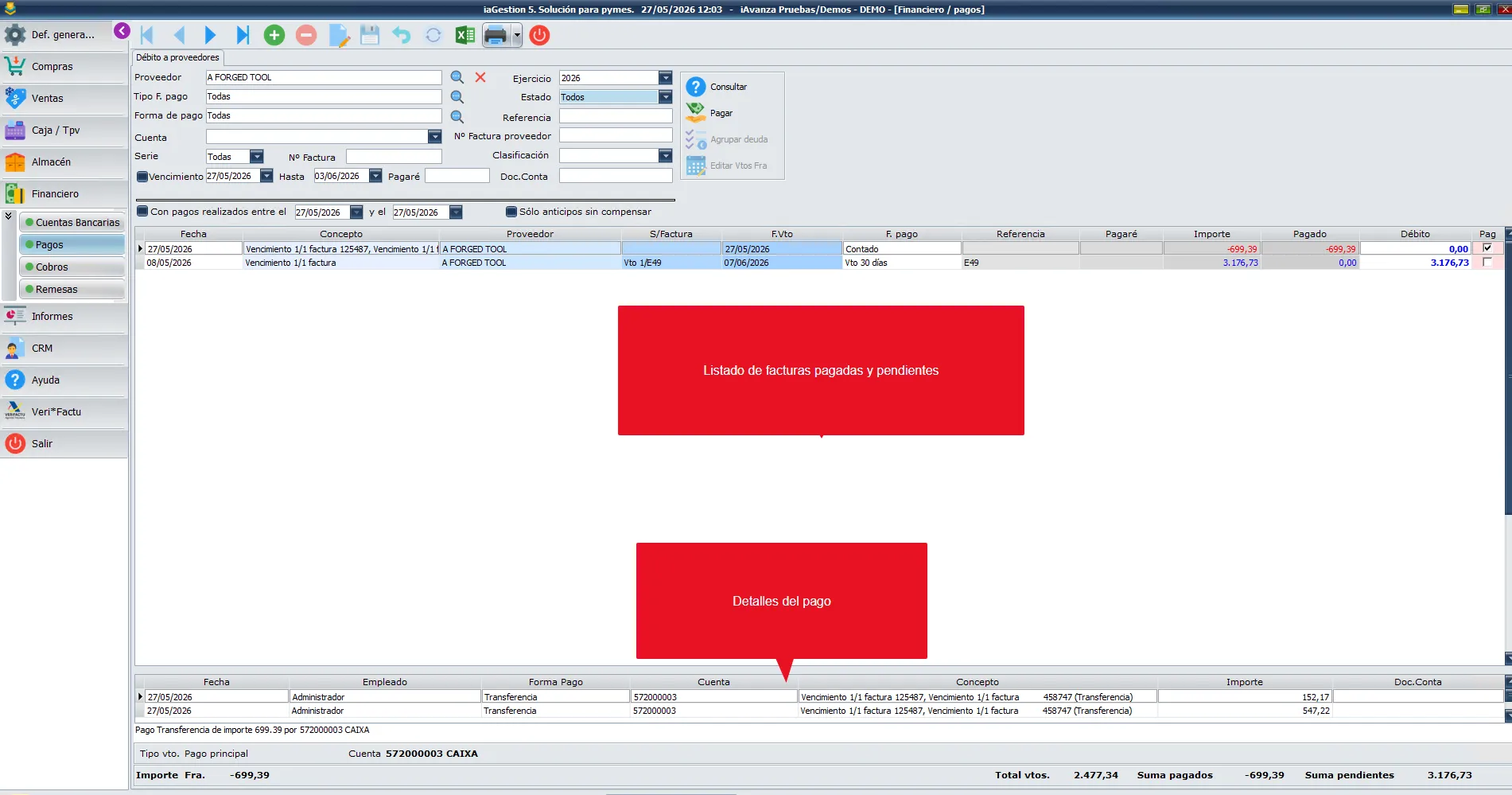Toggle Con pagos realizados entre checkbox
Image resolution: width=1512 pixels, height=795 pixels.
142,212
